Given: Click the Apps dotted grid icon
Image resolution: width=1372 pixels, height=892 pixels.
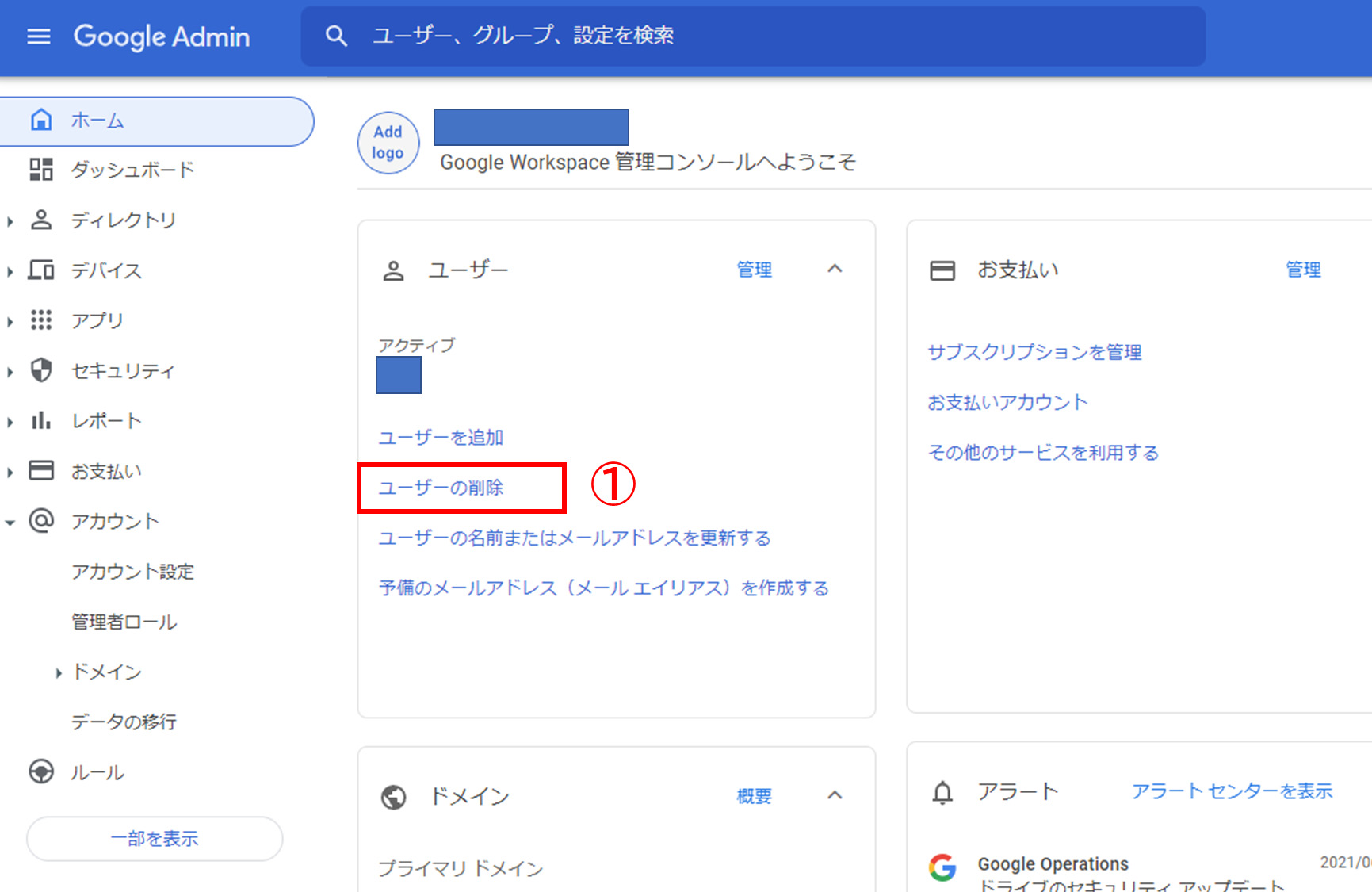Looking at the screenshot, I should tap(41, 320).
